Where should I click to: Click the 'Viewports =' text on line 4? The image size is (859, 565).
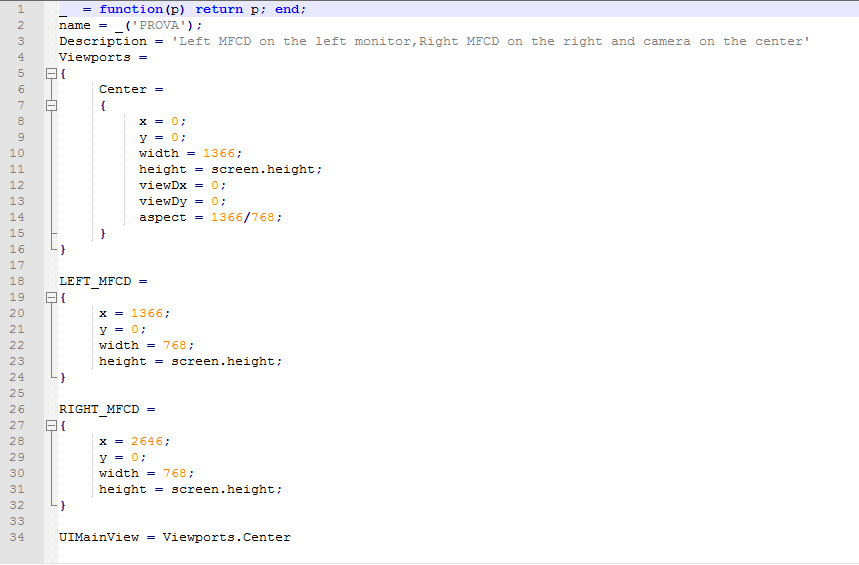[x=103, y=58]
